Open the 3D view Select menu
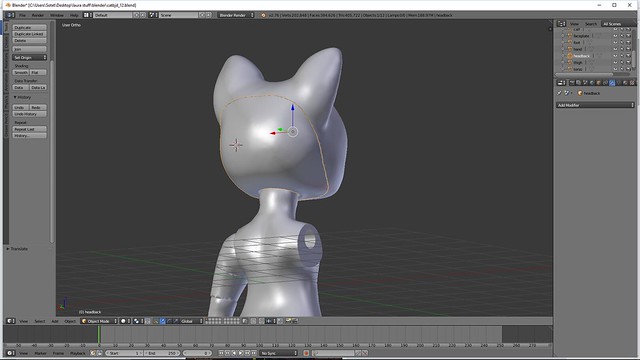 pos(40,321)
